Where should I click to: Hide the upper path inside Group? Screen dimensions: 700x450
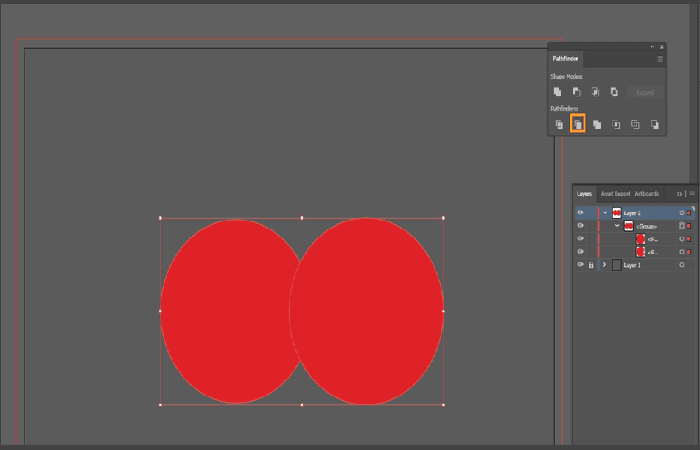[x=580, y=239]
